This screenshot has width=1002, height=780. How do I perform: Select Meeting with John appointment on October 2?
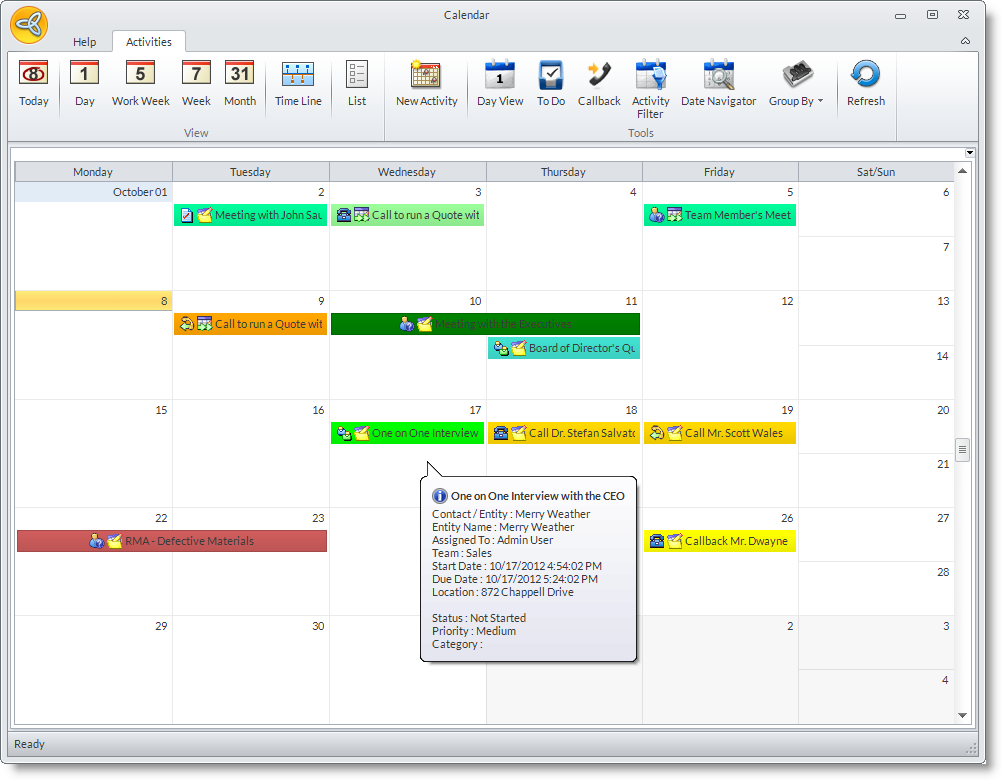pos(250,215)
